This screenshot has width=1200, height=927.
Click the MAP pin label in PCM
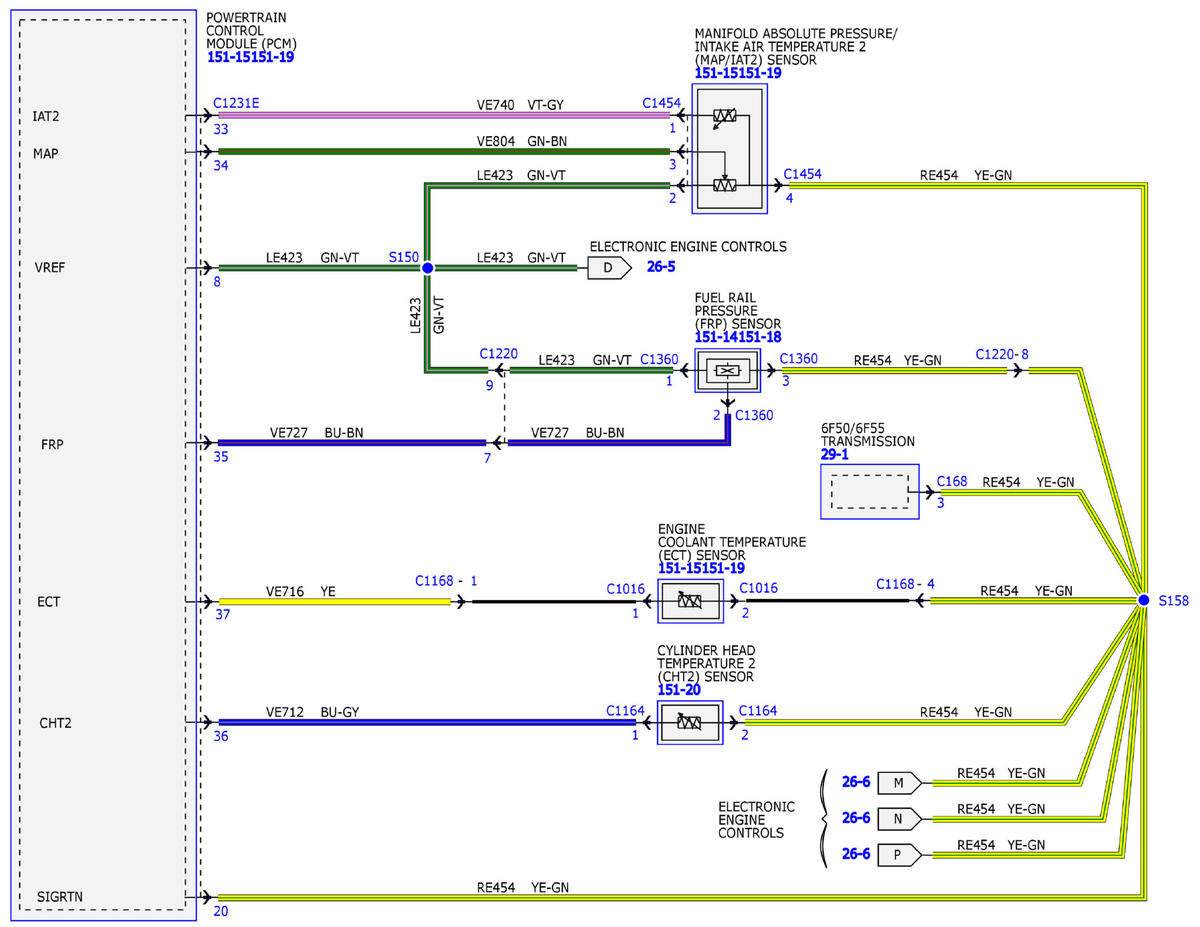[x=45, y=153]
